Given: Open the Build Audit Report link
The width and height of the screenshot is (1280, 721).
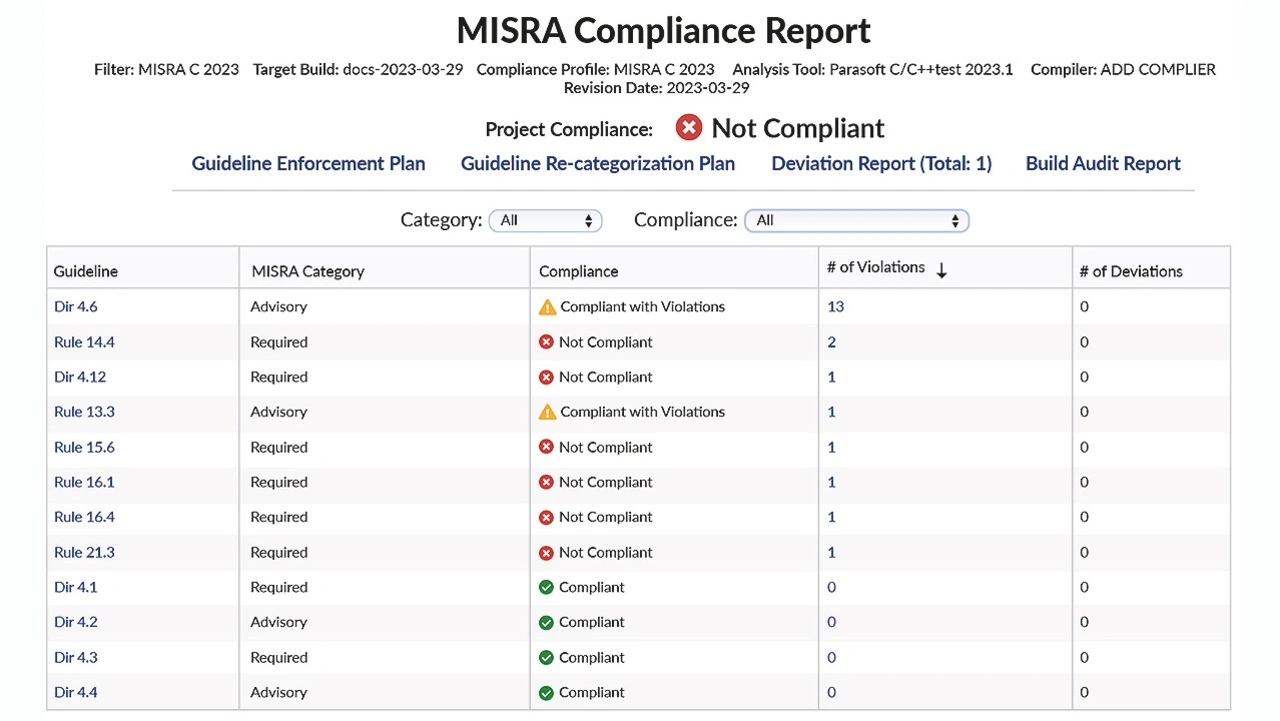Looking at the screenshot, I should click(1103, 163).
